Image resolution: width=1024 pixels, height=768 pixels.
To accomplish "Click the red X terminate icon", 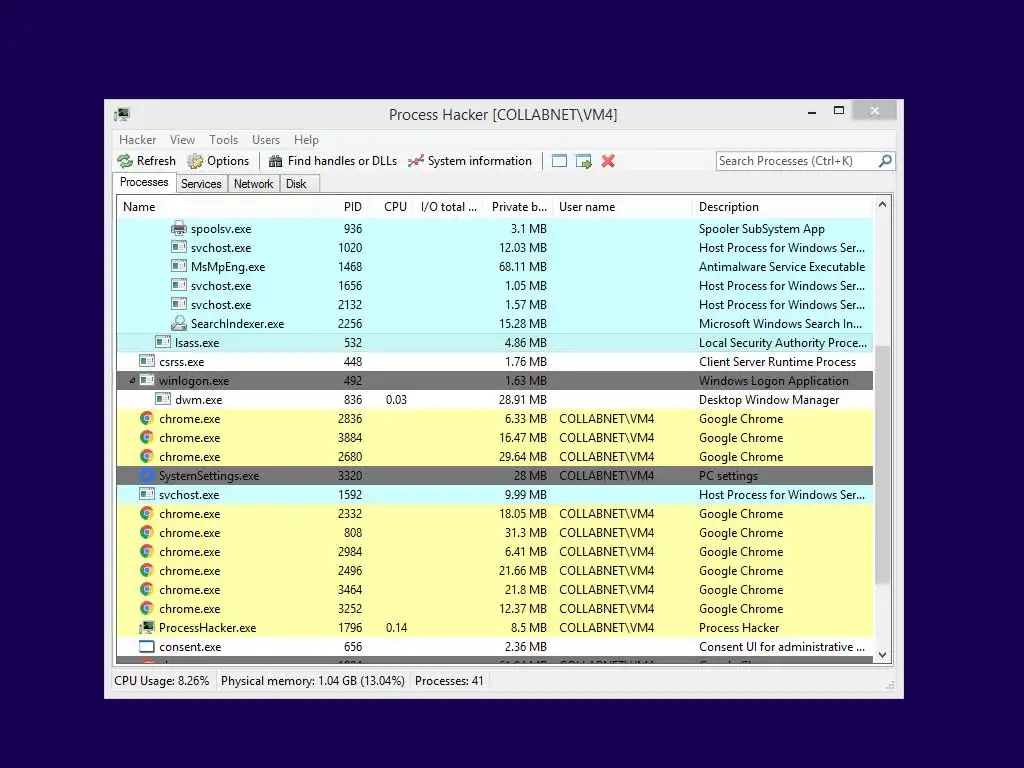I will pos(608,161).
